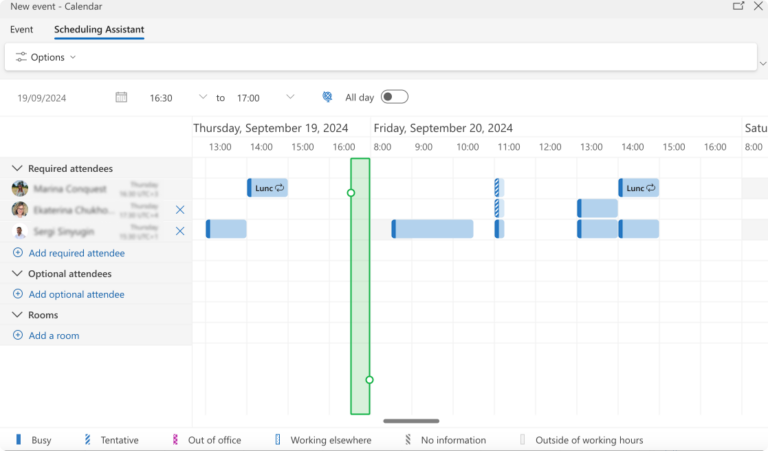The image size is (768, 451).
Task: Select the Scheduling Assistant tab
Action: (x=99, y=30)
